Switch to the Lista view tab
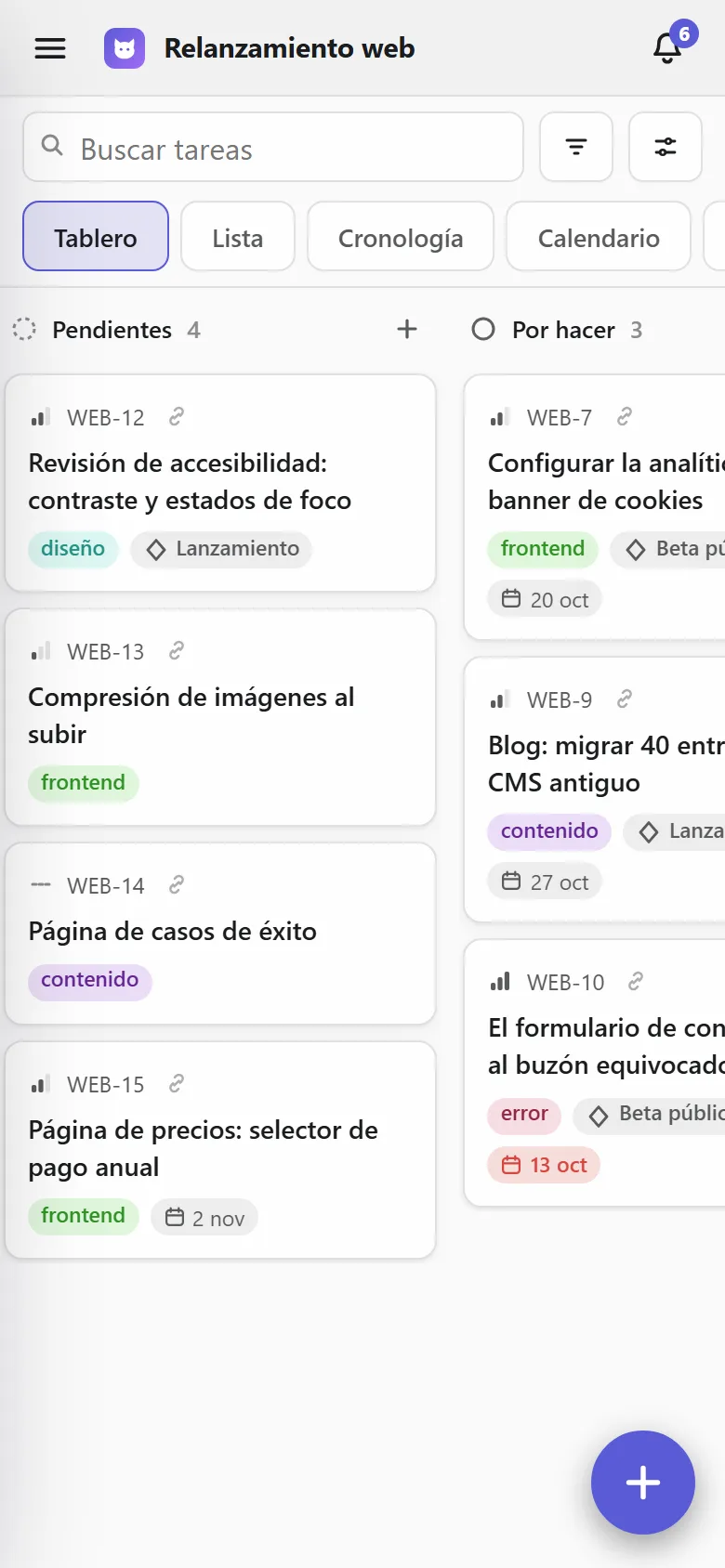The image size is (725, 1568). pyautogui.click(x=238, y=236)
